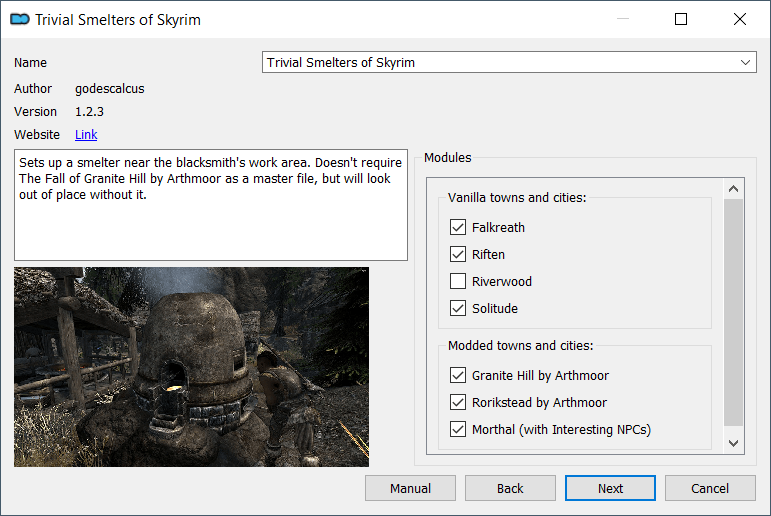Uncheck the Riften module checkbox

[458, 254]
